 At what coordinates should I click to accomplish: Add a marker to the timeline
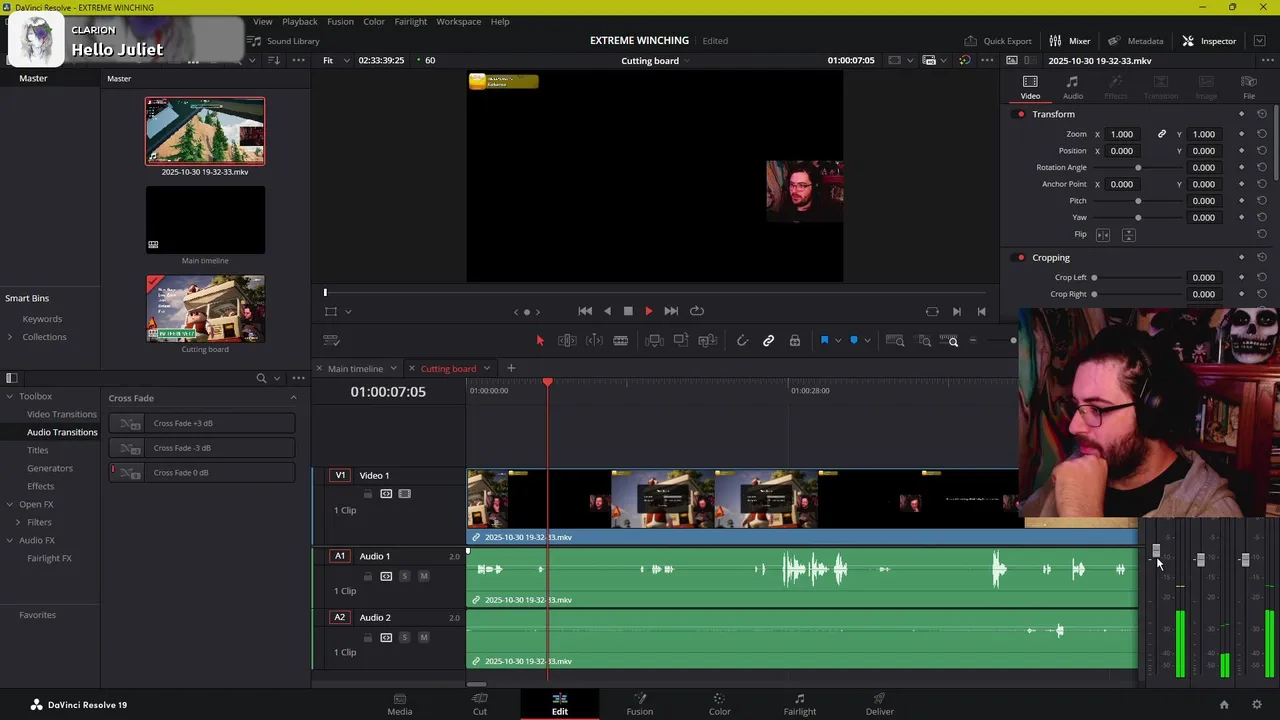coord(854,341)
